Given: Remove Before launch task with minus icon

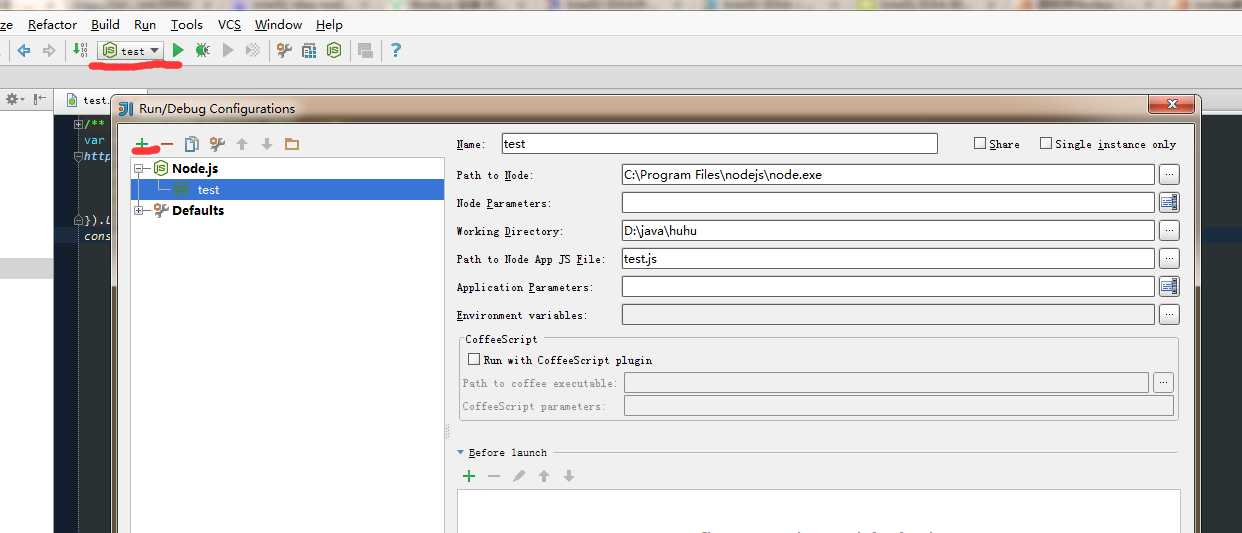Looking at the screenshot, I should pos(494,476).
